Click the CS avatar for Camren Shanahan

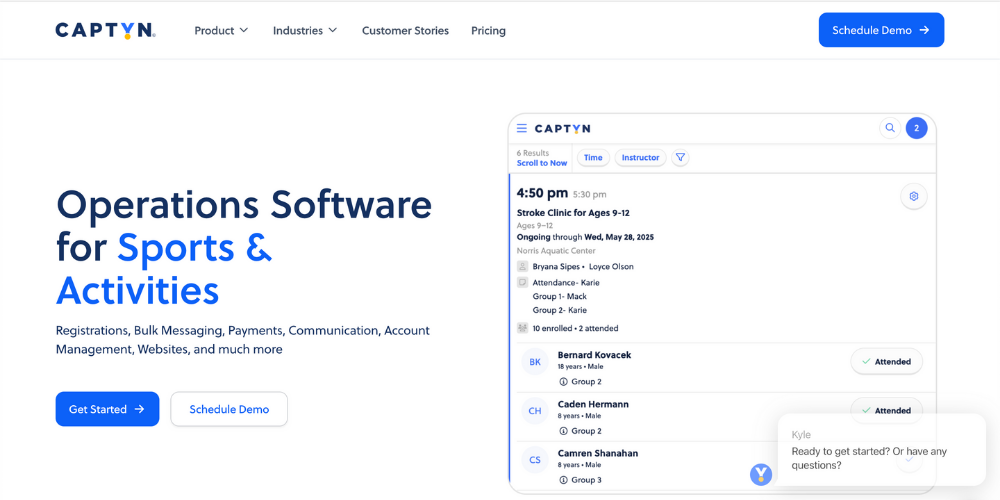point(534,460)
